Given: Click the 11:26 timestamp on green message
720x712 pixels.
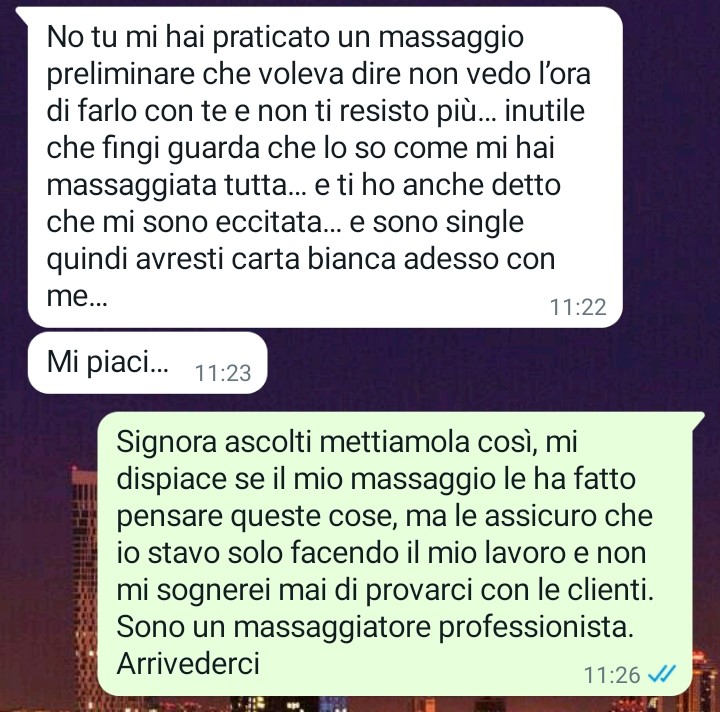Looking at the screenshot, I should [x=612, y=675].
